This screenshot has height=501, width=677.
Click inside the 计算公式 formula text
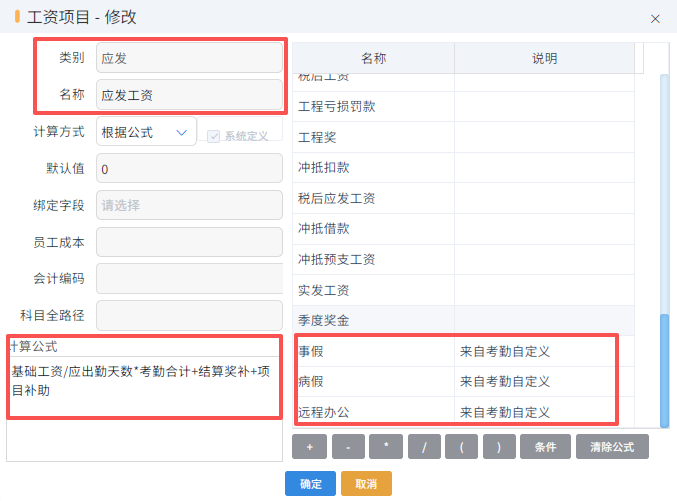(141, 381)
